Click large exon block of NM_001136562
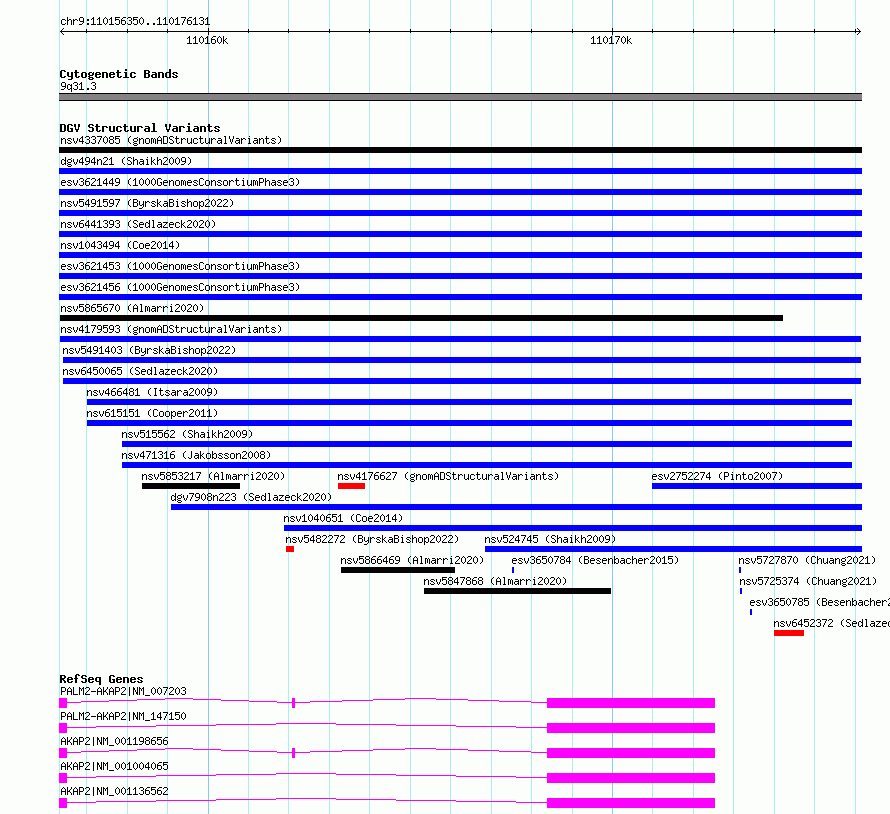This screenshot has height=814, width=890. point(631,803)
